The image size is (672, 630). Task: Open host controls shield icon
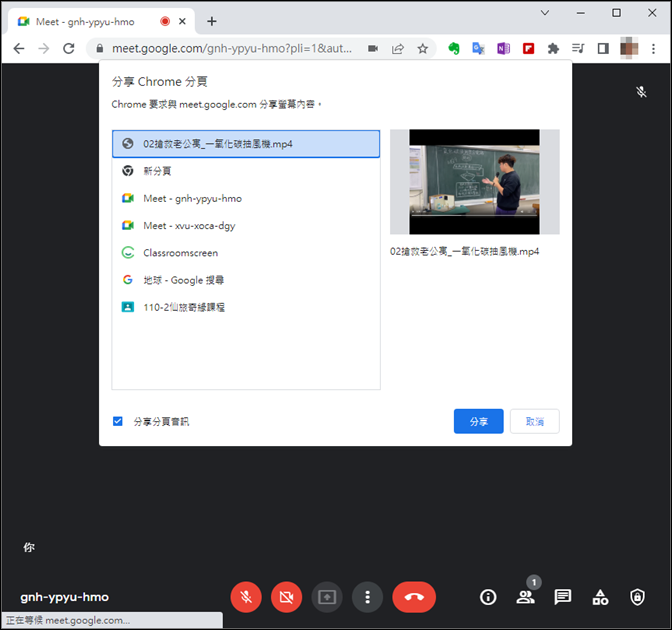point(637,597)
